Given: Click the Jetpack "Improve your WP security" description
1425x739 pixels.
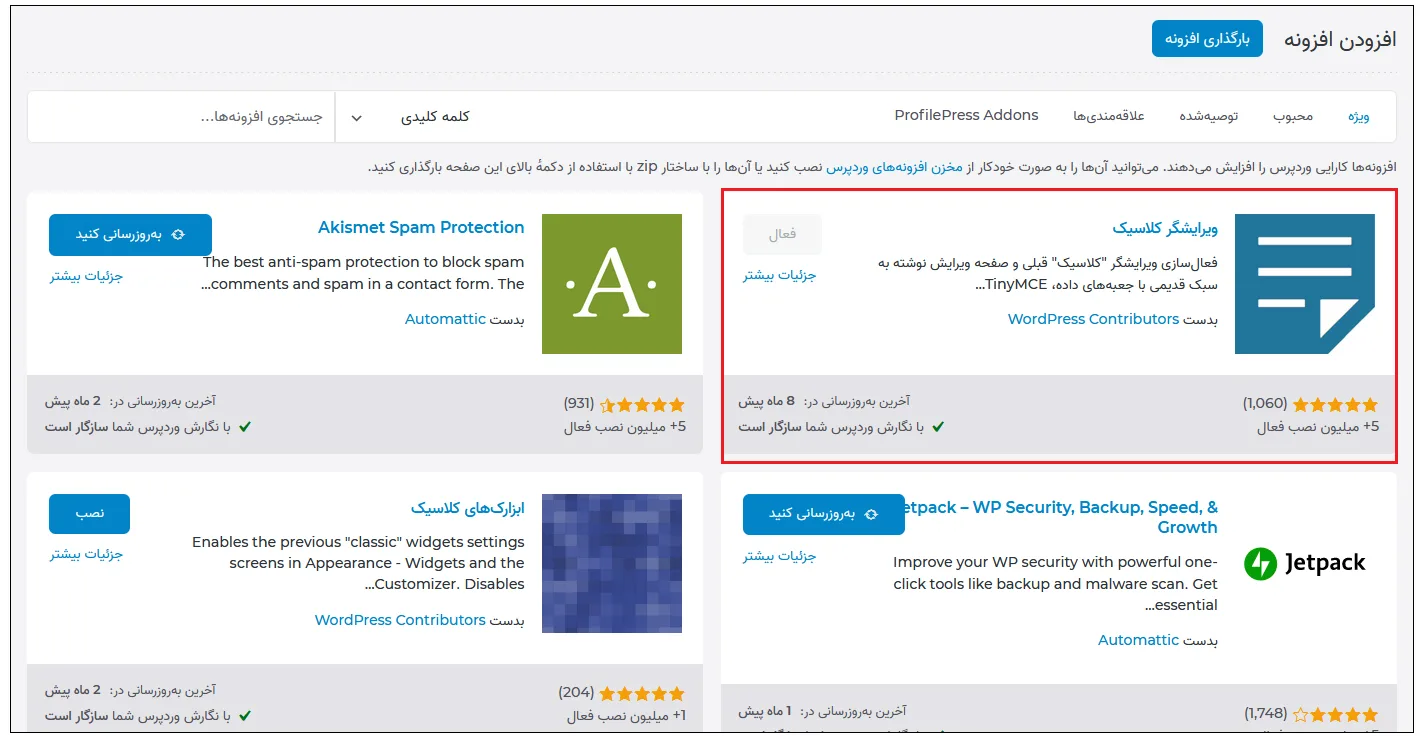Looking at the screenshot, I should [1055, 583].
